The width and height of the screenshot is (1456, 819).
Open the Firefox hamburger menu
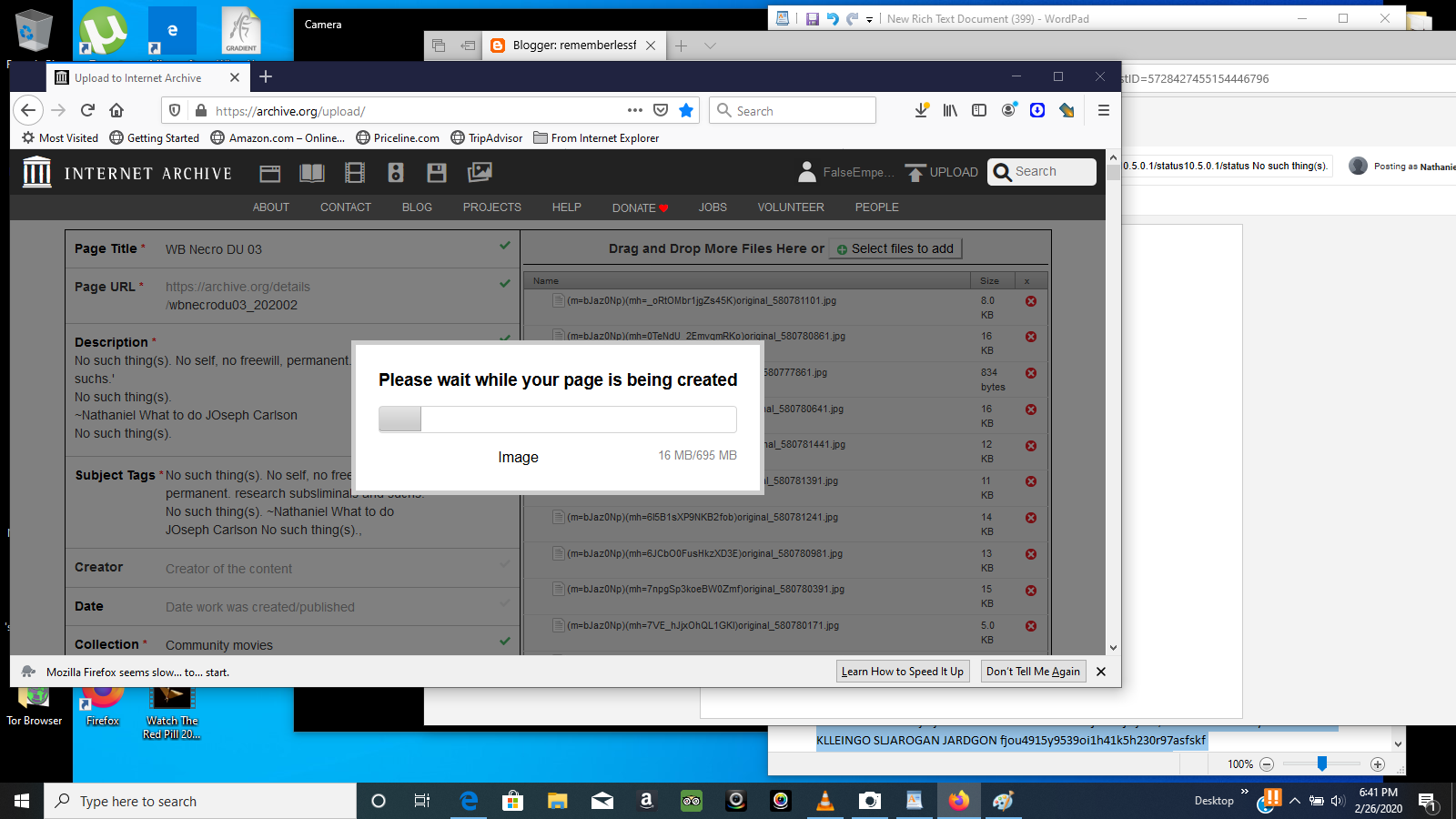click(x=1104, y=110)
